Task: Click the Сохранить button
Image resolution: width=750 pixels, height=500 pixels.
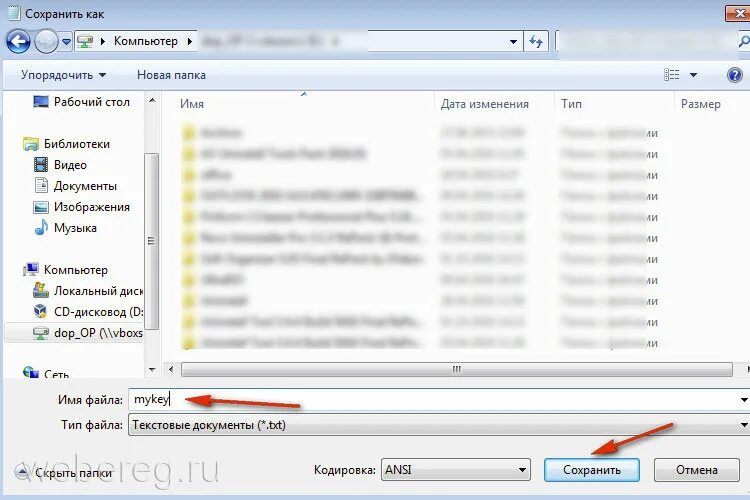Action: [592, 470]
